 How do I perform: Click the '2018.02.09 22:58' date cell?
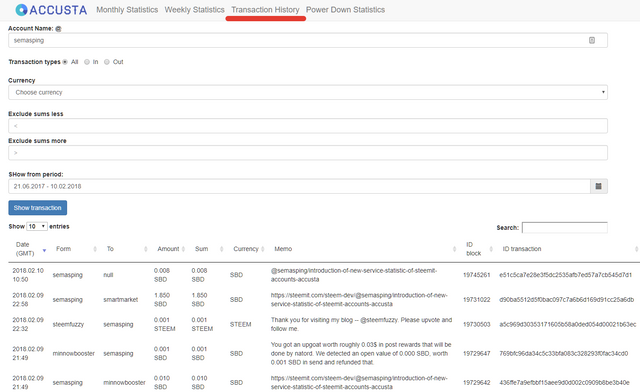point(28,300)
